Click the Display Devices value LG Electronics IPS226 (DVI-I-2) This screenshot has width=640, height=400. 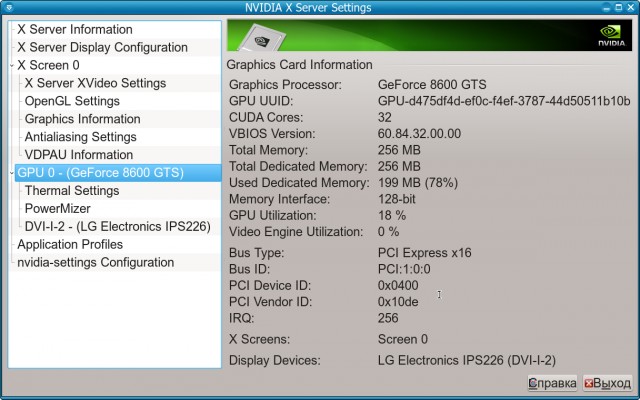point(467,360)
